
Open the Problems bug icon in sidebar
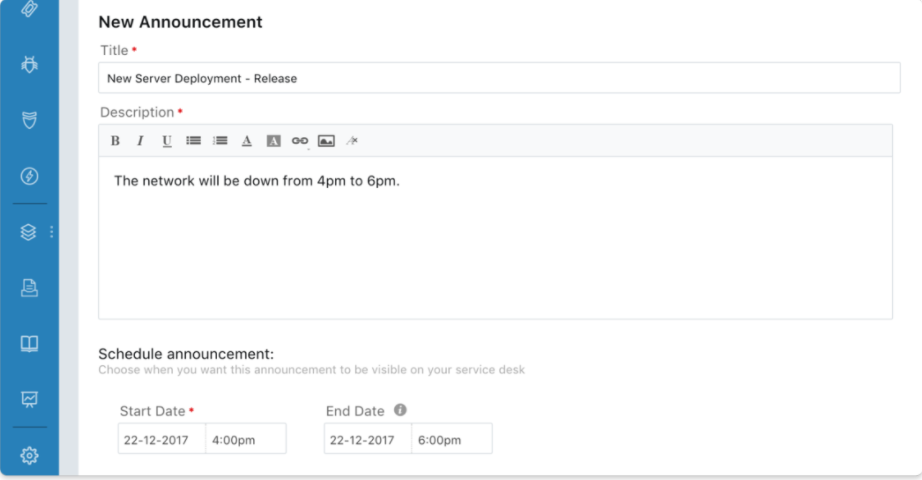click(x=29, y=64)
